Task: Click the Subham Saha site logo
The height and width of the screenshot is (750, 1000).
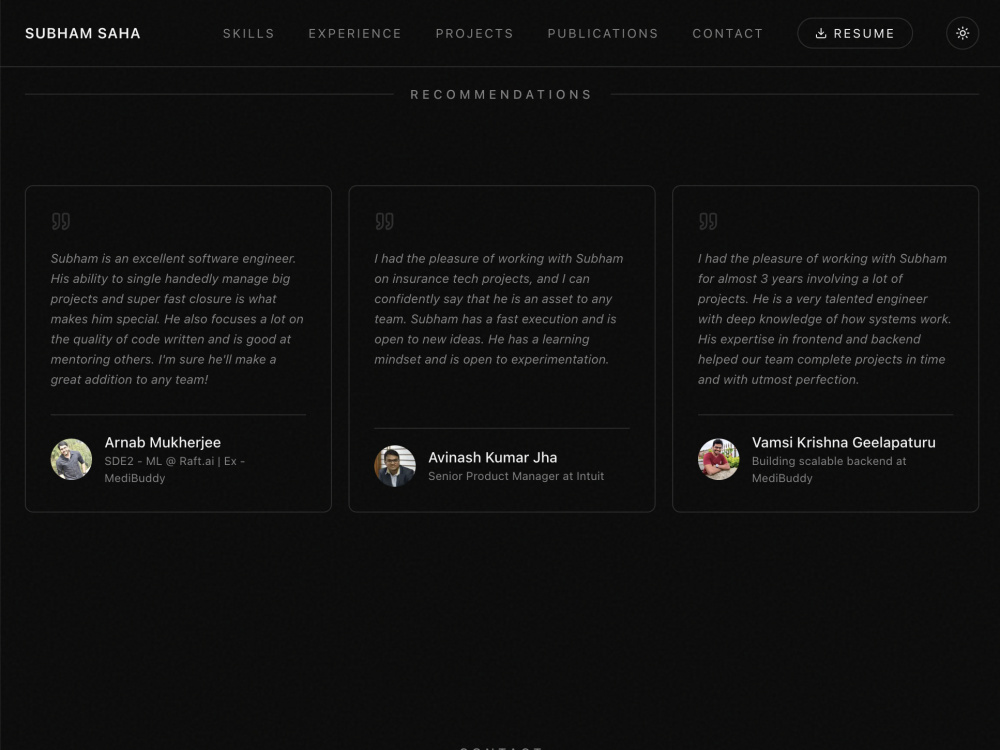Action: pyautogui.click(x=83, y=34)
